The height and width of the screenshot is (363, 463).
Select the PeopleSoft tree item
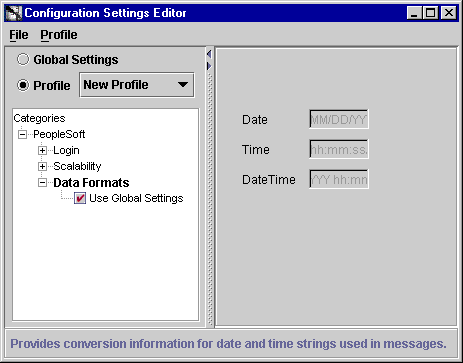[x=59, y=134]
